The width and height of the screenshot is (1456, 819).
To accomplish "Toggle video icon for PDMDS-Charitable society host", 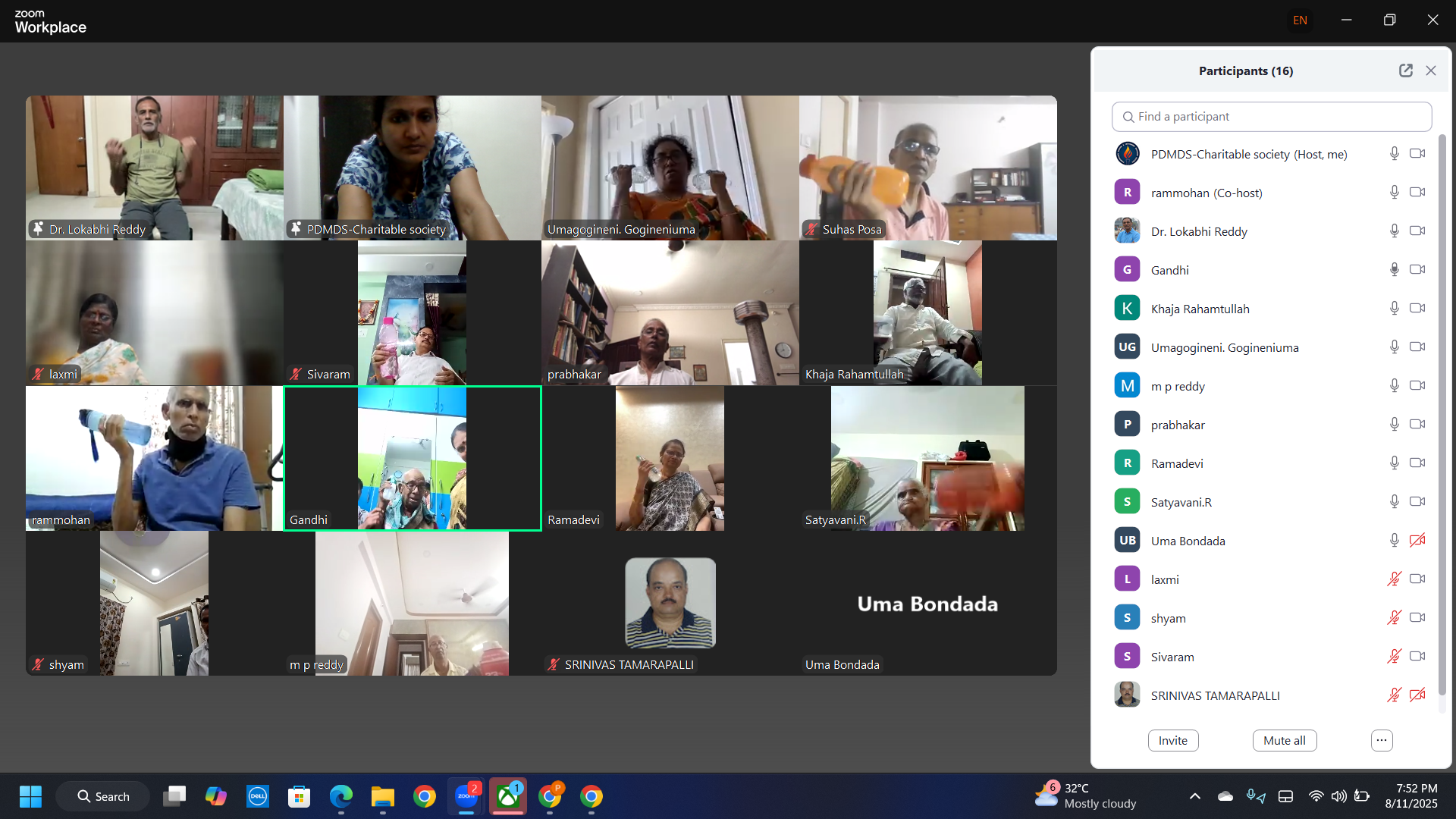I will pos(1417,154).
